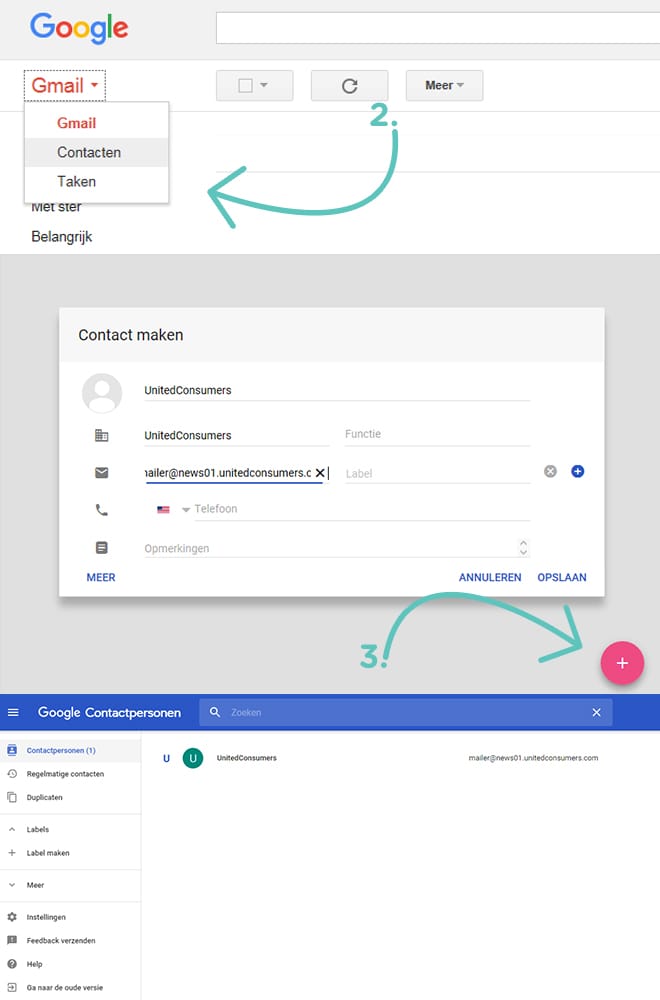Edit the name field UnitedConsumers

pos(337,390)
